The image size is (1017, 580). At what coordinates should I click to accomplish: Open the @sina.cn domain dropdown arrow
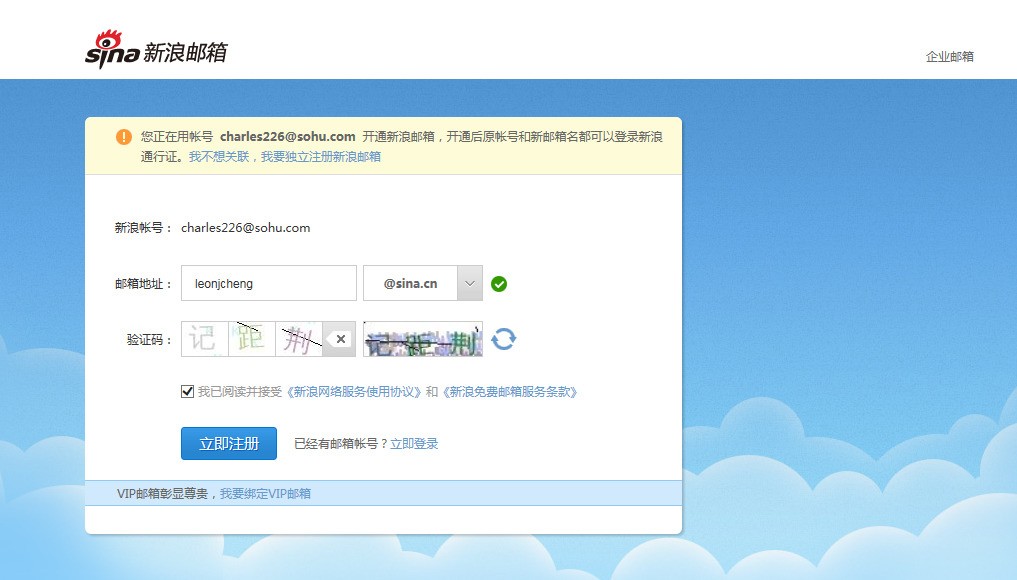coord(470,283)
